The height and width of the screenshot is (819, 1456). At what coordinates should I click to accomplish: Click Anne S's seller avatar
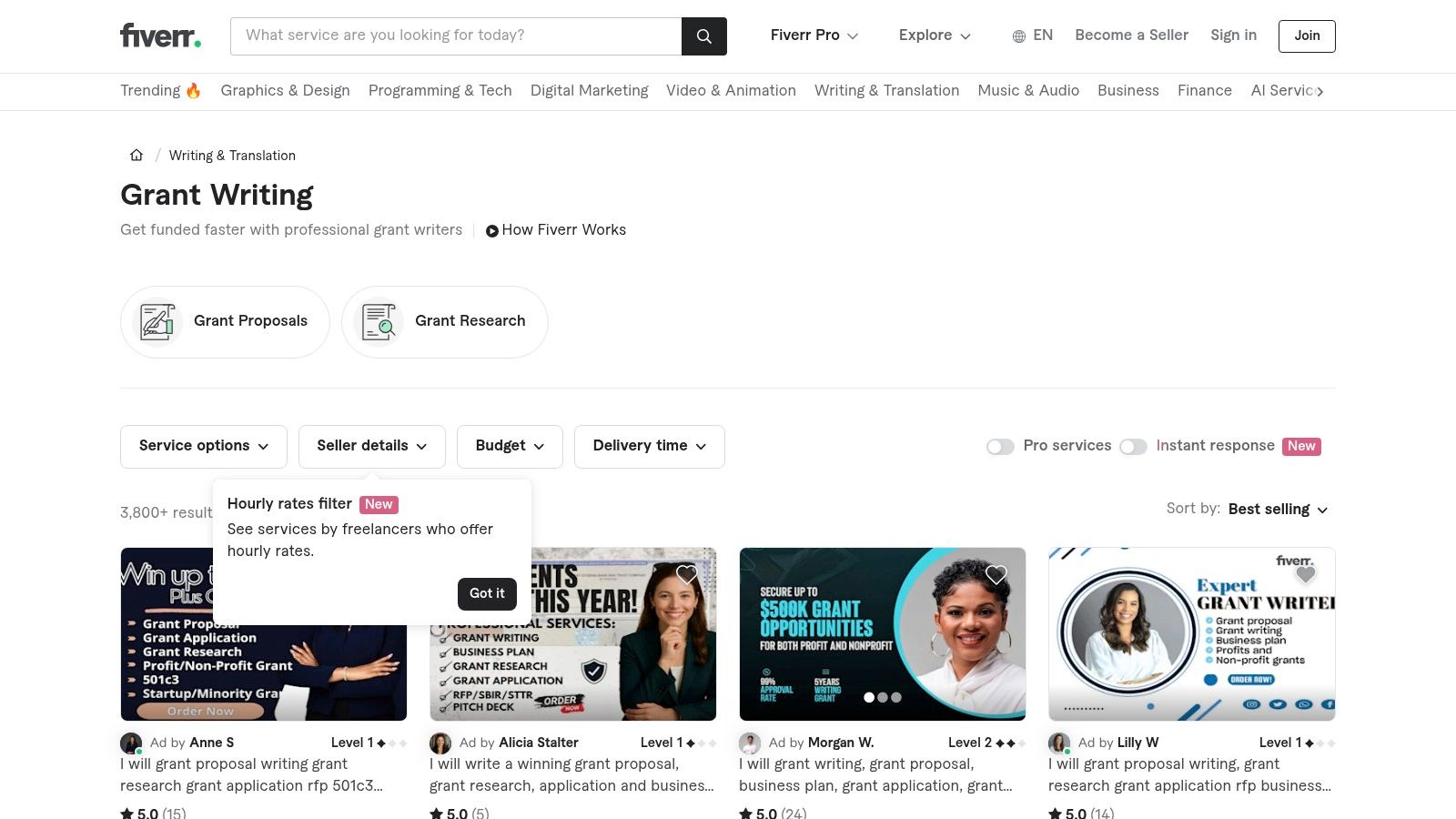pyautogui.click(x=131, y=743)
